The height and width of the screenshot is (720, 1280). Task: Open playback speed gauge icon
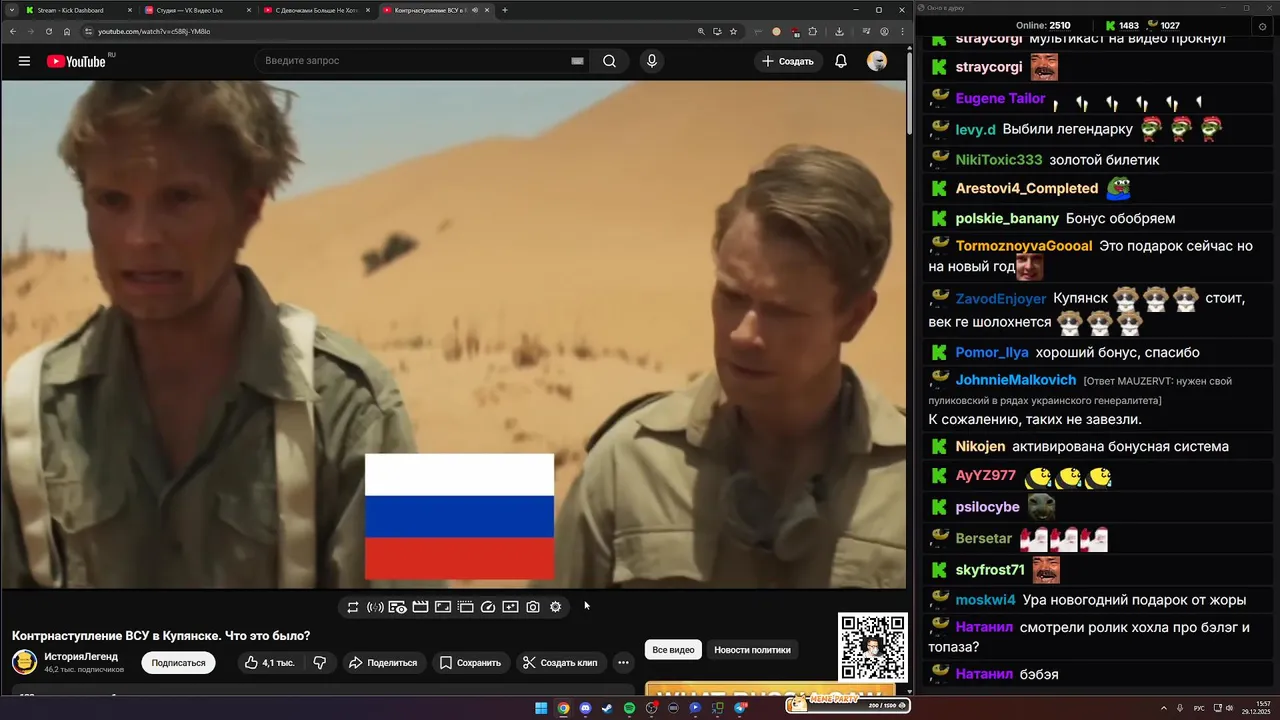click(488, 607)
